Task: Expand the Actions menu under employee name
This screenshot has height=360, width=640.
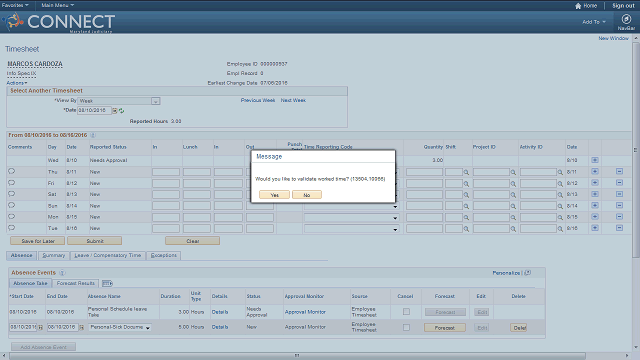Action: (17, 83)
